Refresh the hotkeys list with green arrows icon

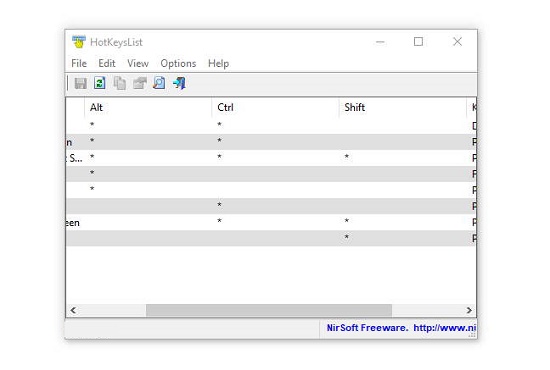coord(100,83)
